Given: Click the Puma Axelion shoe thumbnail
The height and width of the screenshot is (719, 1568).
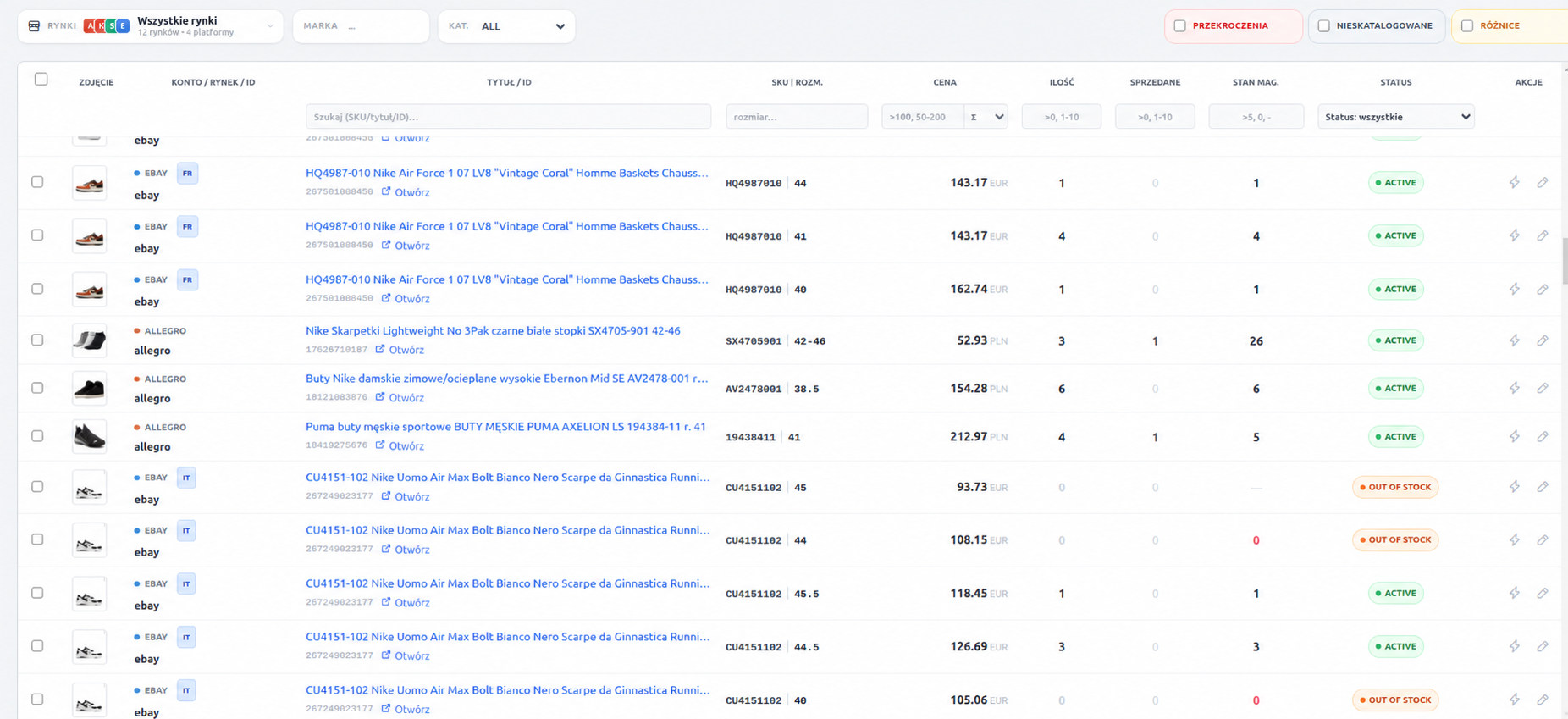Looking at the screenshot, I should pyautogui.click(x=89, y=436).
